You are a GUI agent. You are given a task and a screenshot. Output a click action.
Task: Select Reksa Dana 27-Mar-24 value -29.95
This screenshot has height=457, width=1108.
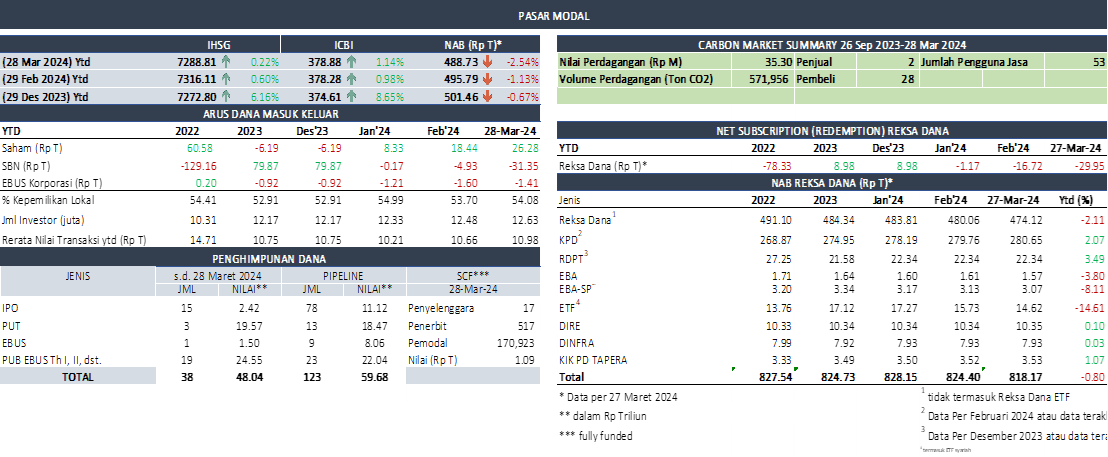tap(1090, 165)
